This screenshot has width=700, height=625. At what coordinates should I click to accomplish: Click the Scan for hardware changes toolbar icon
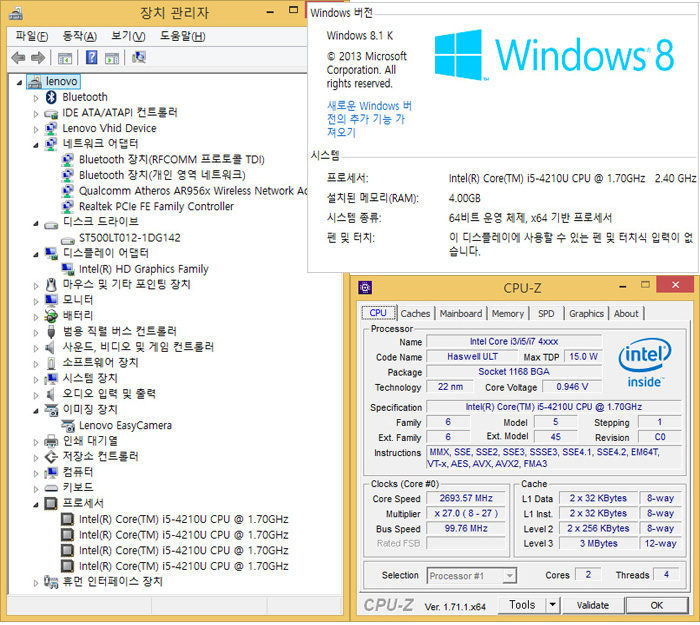(139, 58)
